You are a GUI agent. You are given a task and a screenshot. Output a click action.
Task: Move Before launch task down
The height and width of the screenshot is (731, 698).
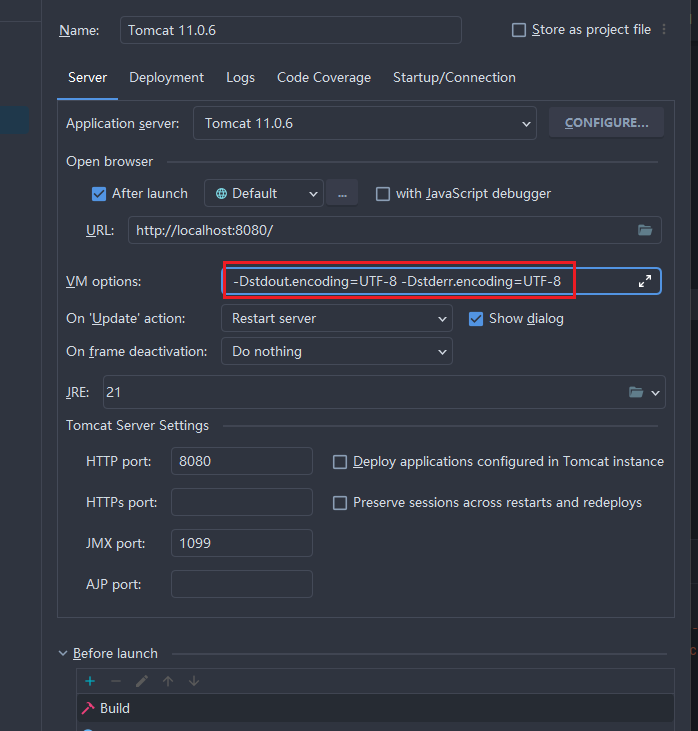pyautogui.click(x=194, y=681)
